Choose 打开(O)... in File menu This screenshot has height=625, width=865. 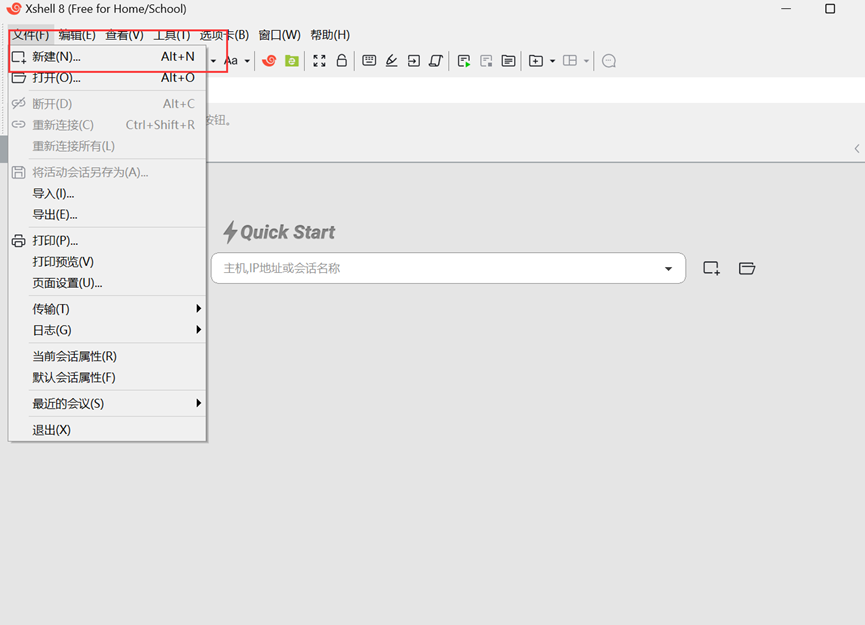[x=107, y=78]
